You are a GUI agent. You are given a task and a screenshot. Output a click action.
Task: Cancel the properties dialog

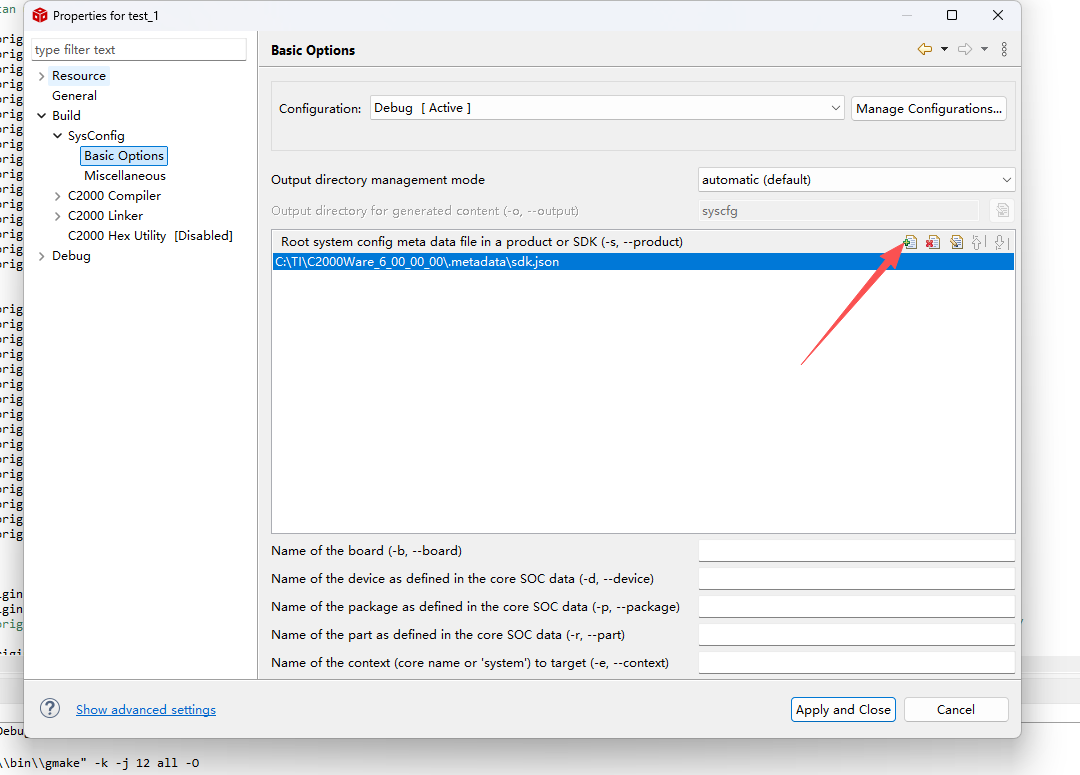coord(956,710)
